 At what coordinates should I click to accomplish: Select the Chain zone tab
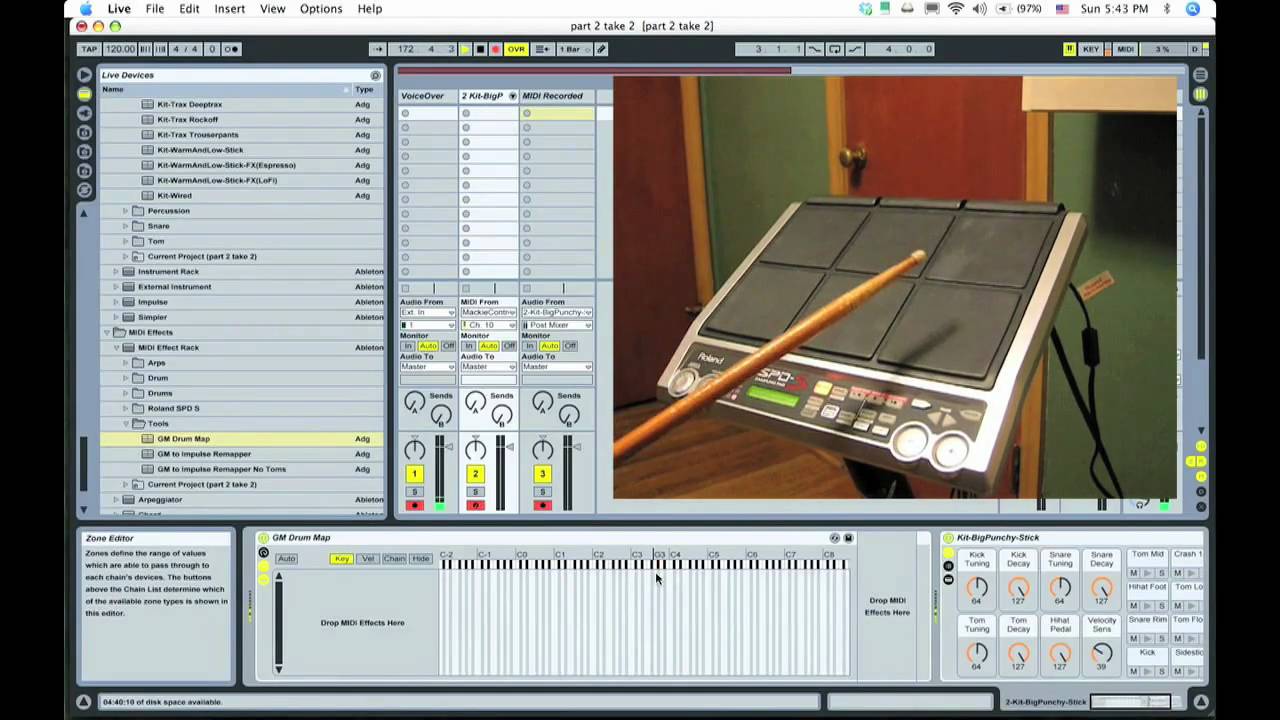click(394, 559)
